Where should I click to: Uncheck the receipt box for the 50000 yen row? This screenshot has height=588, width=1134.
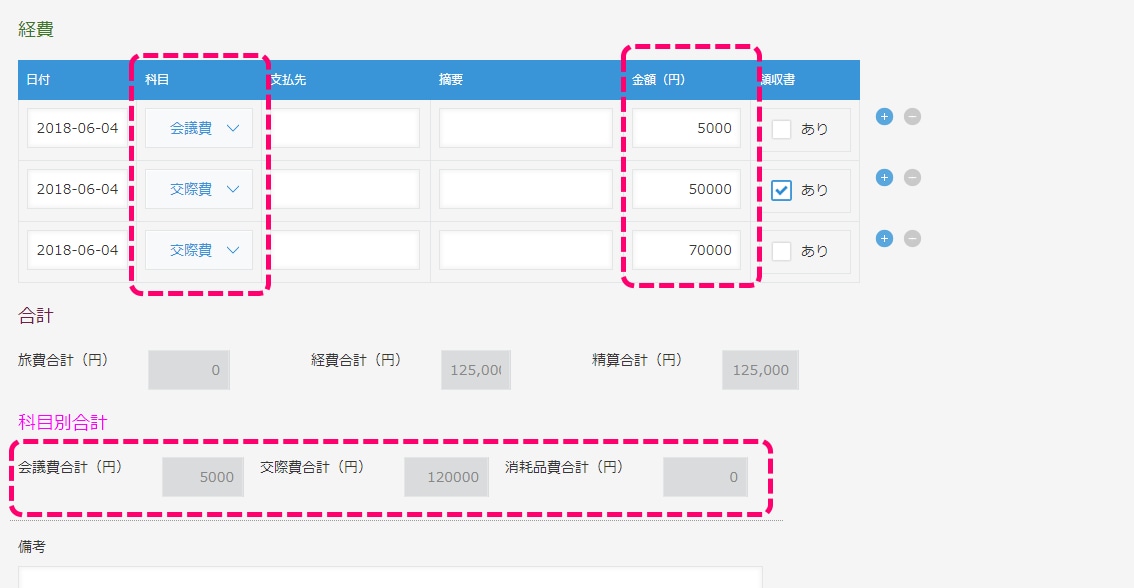pos(782,190)
